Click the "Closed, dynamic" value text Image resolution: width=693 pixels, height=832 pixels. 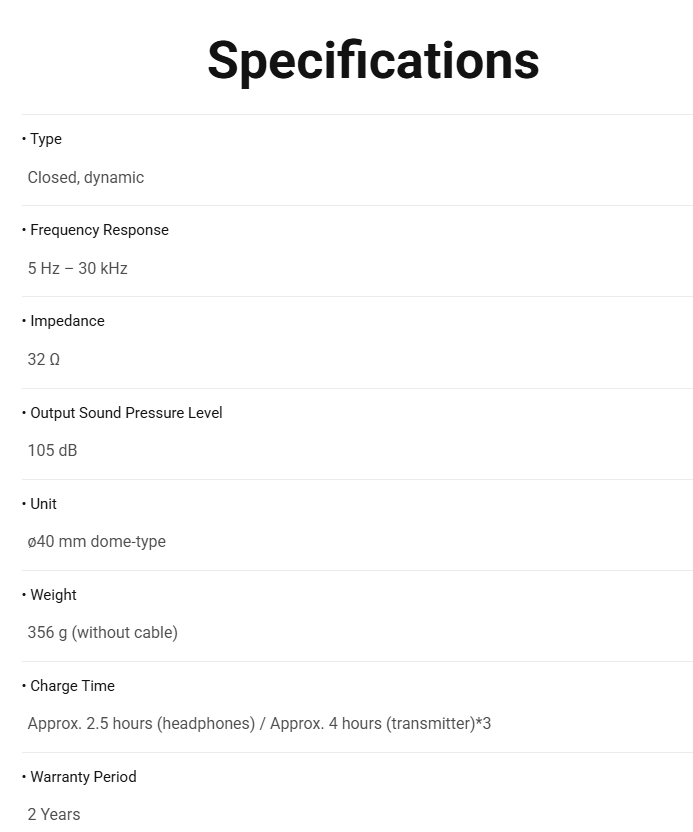click(x=86, y=177)
